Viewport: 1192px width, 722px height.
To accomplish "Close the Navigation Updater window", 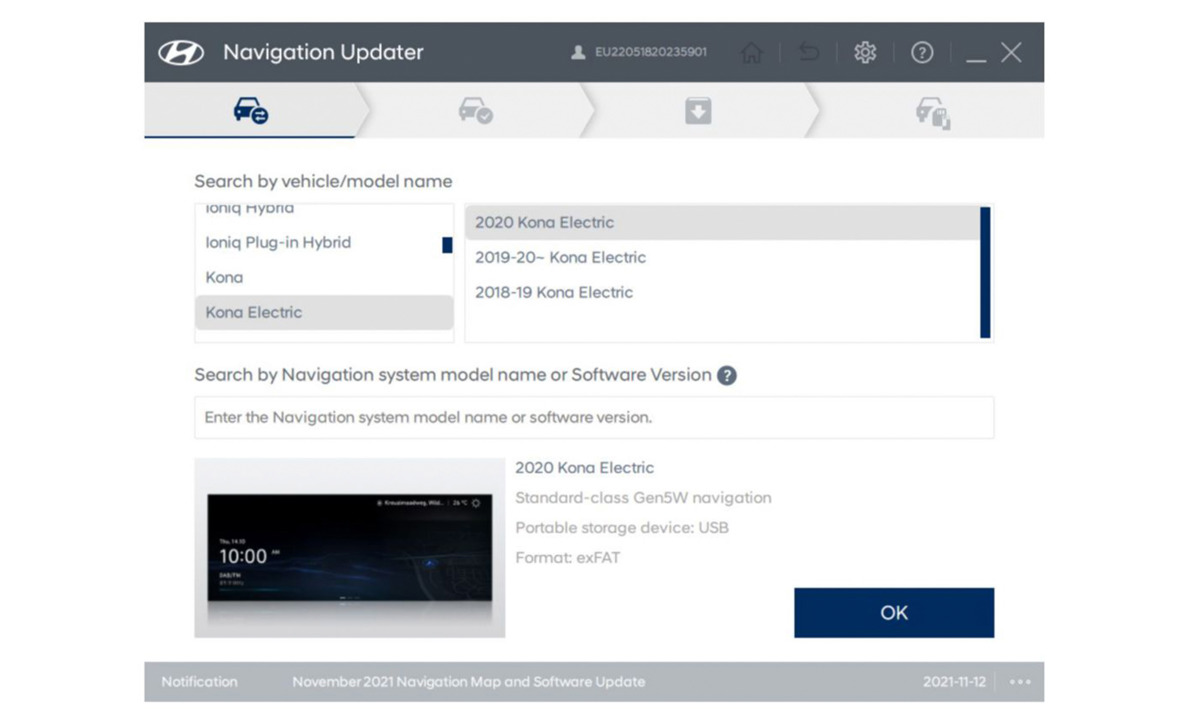I will tap(1011, 52).
